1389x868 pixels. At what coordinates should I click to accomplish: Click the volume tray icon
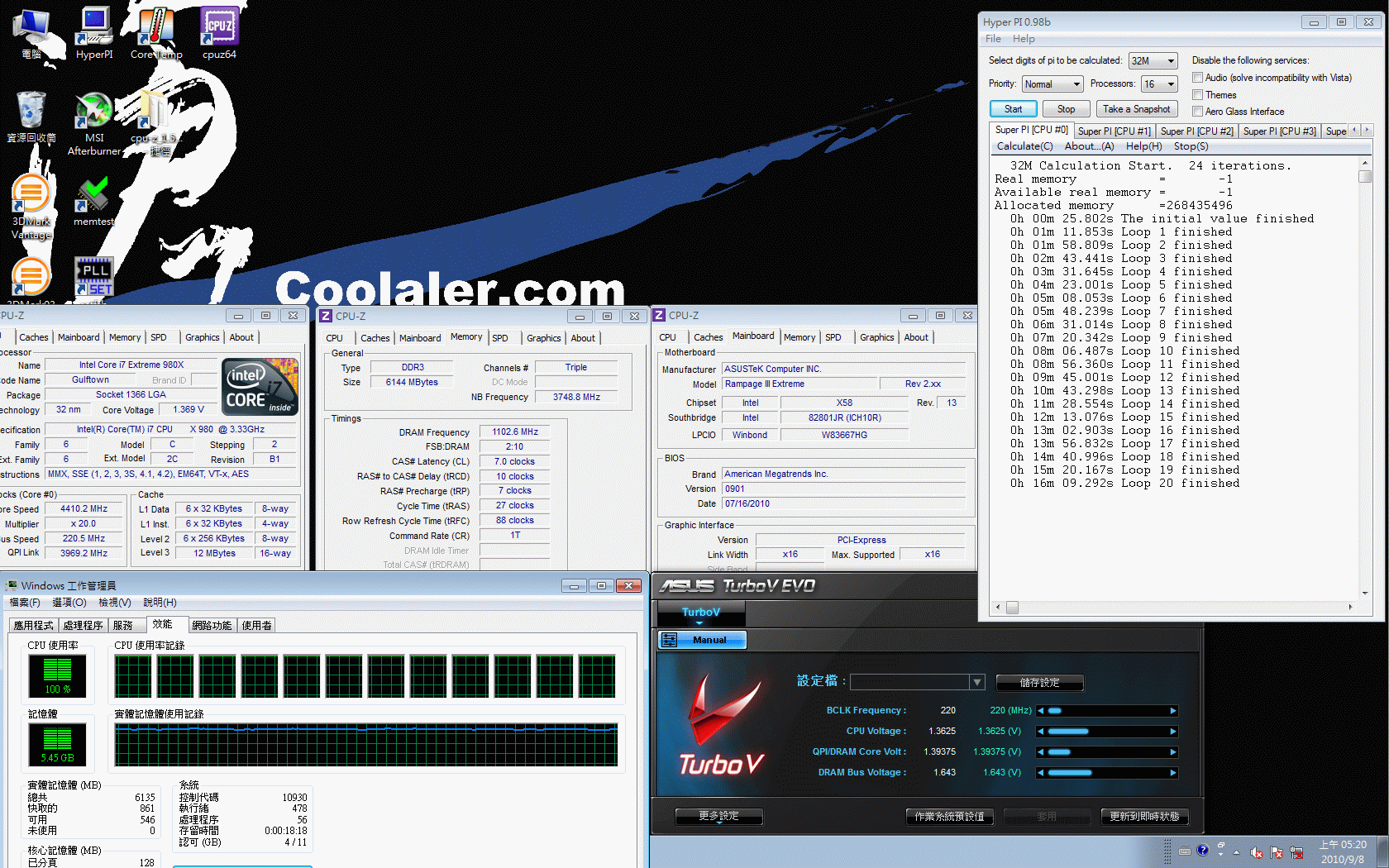[1257, 852]
